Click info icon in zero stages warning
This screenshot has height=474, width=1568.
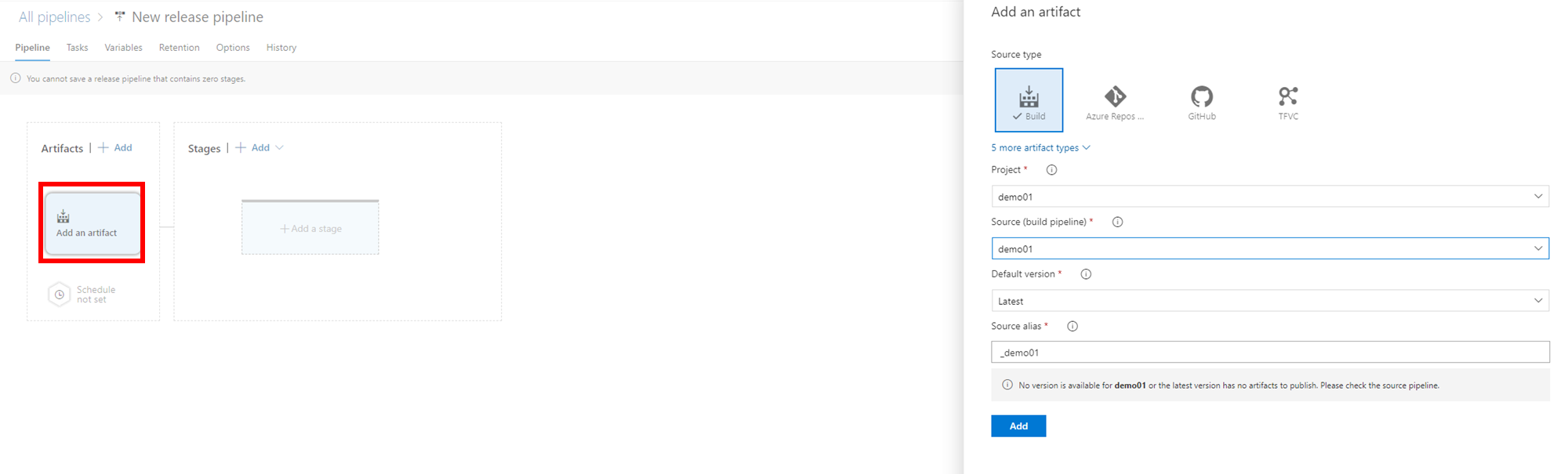pos(15,78)
